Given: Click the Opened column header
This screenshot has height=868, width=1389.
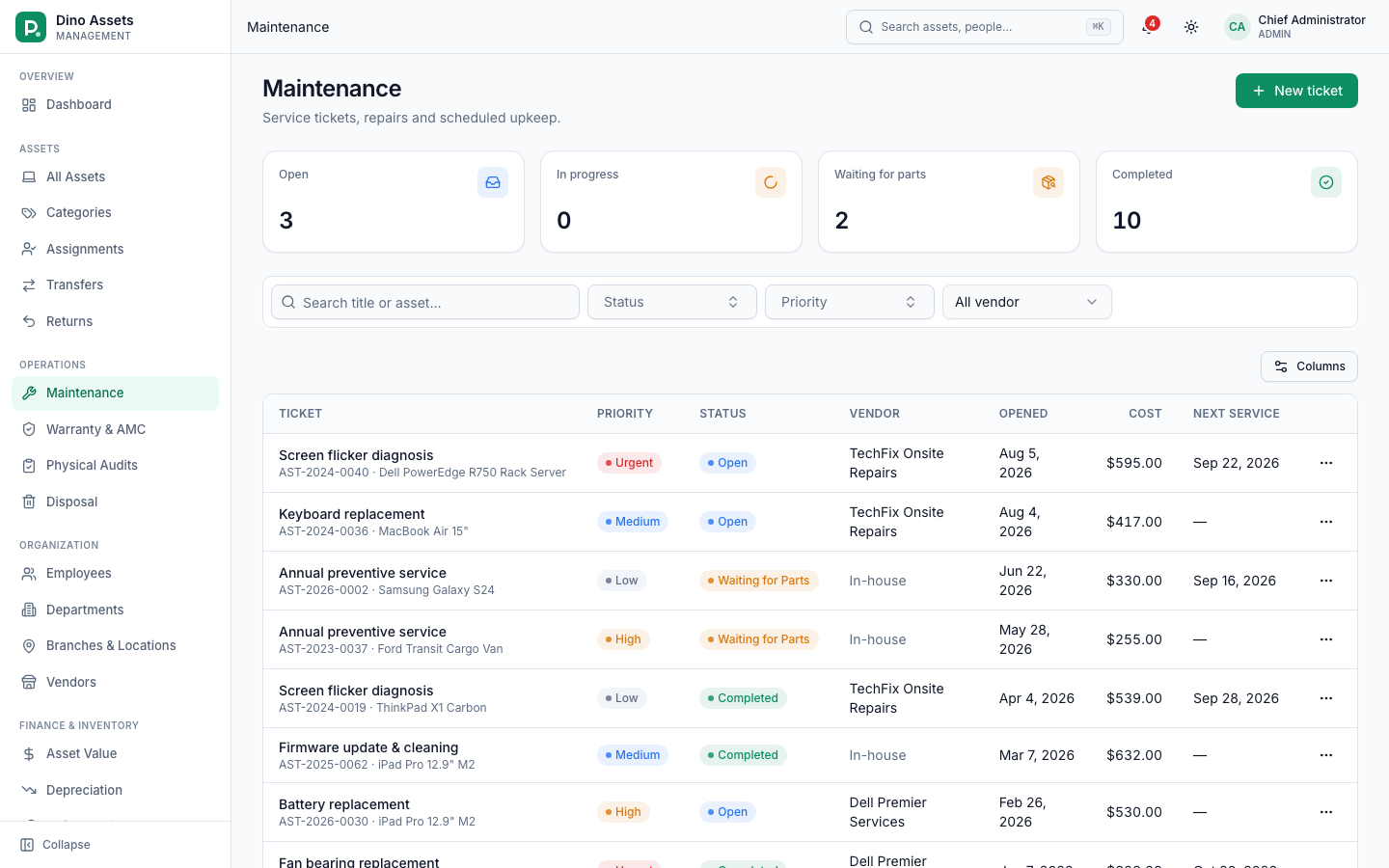Looking at the screenshot, I should 1023,414.
